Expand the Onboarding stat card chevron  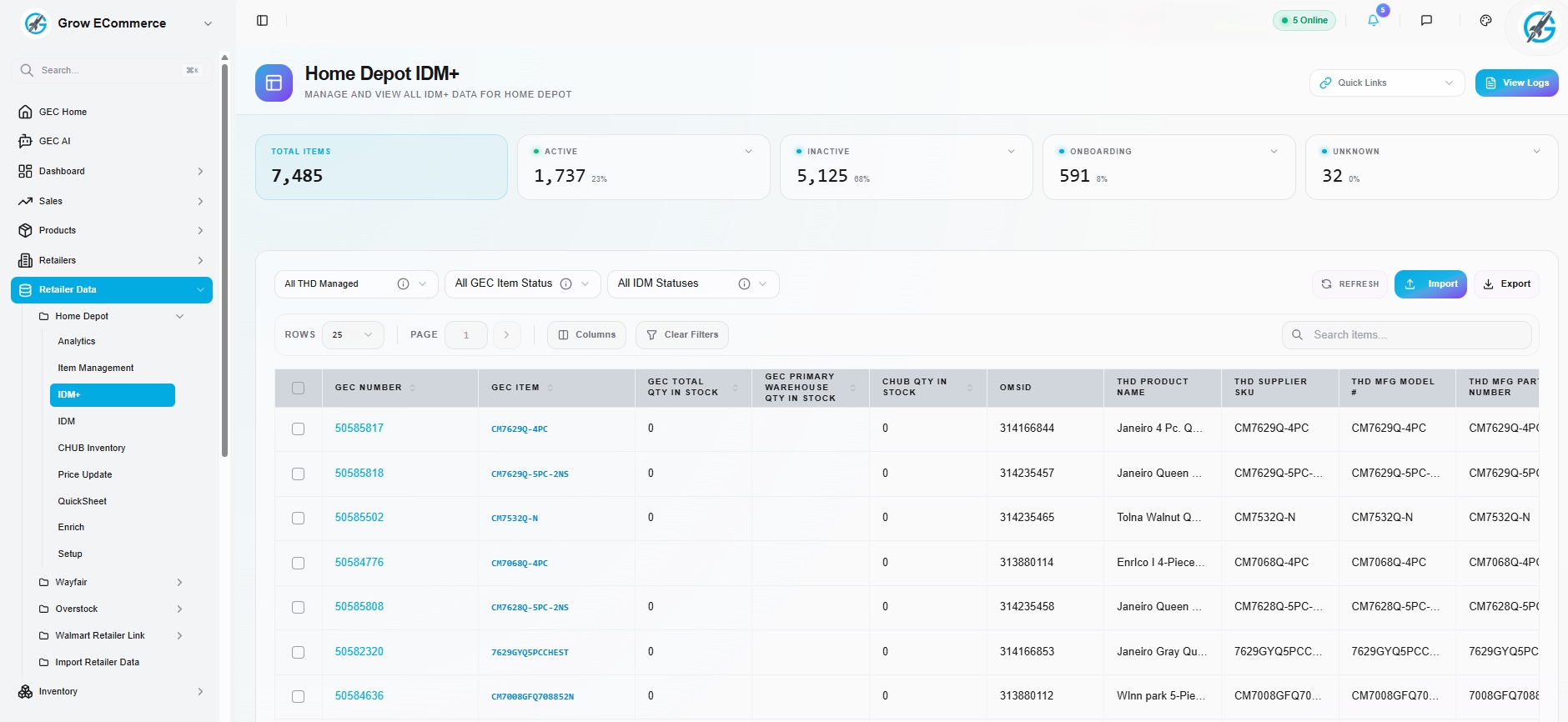[x=1274, y=152]
